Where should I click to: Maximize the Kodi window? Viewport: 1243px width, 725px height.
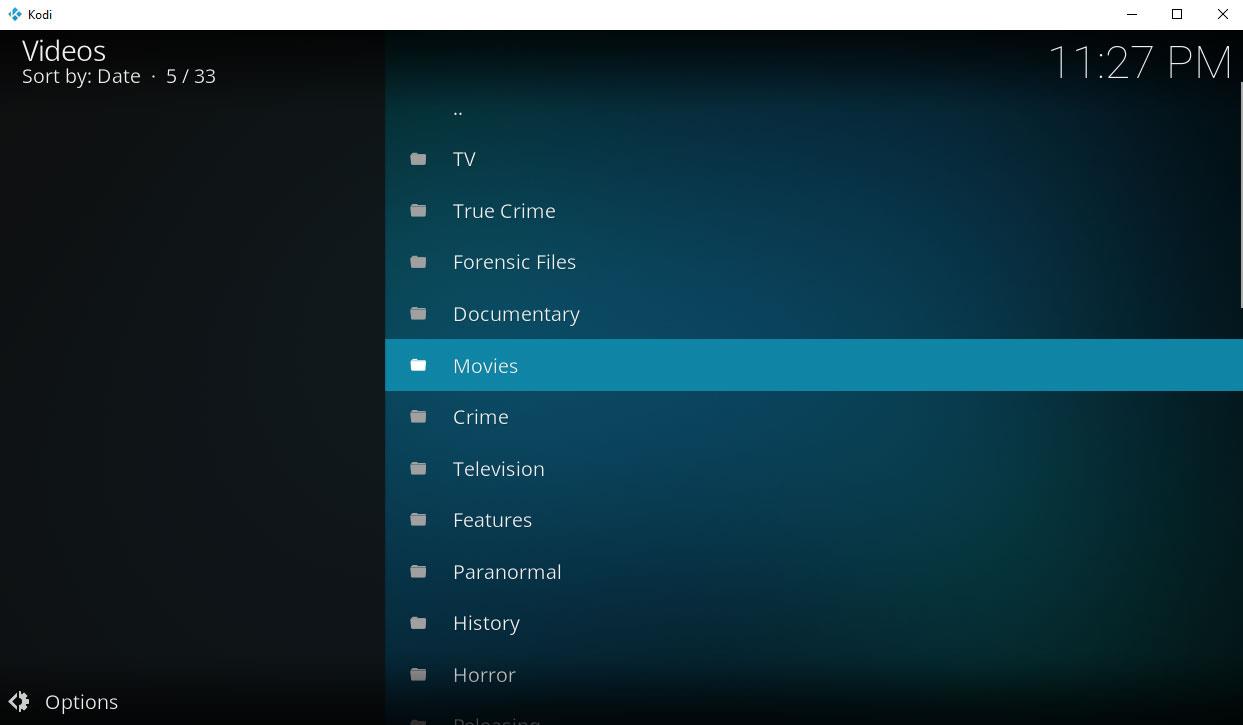click(1177, 14)
